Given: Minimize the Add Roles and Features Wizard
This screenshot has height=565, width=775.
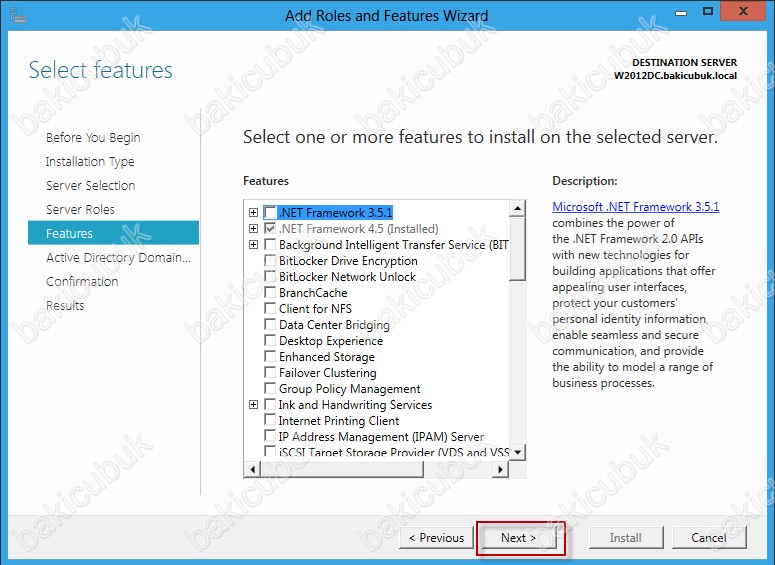Looking at the screenshot, I should tap(681, 12).
